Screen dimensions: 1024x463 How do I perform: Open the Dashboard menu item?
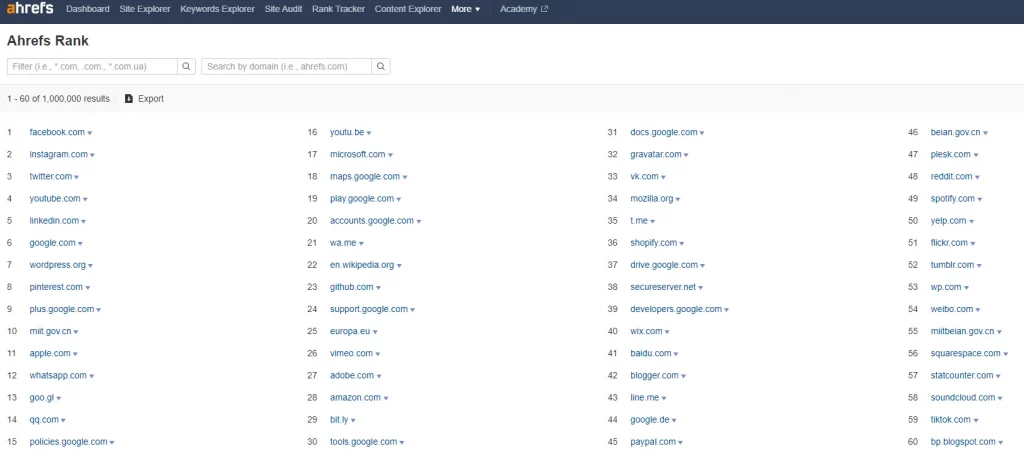click(88, 9)
